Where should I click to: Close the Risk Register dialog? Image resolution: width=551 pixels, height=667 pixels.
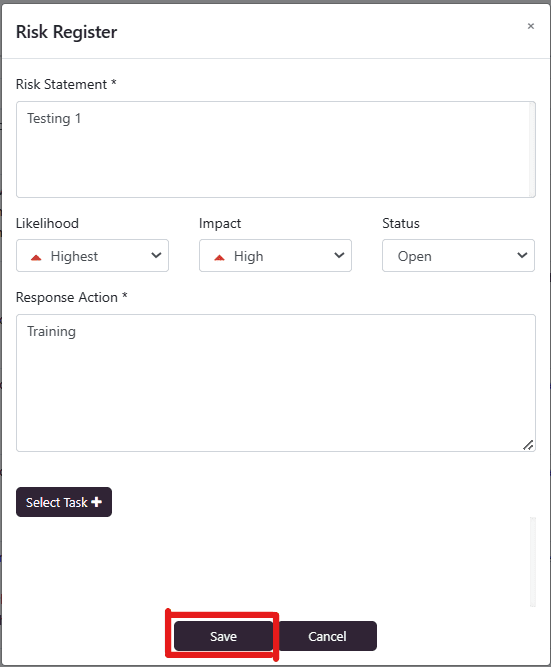(531, 26)
